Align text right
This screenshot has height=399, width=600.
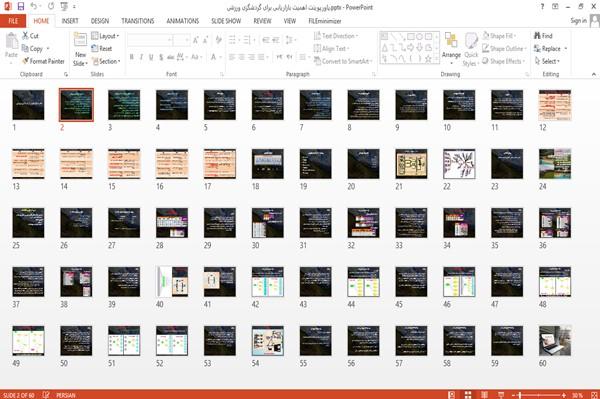251,57
